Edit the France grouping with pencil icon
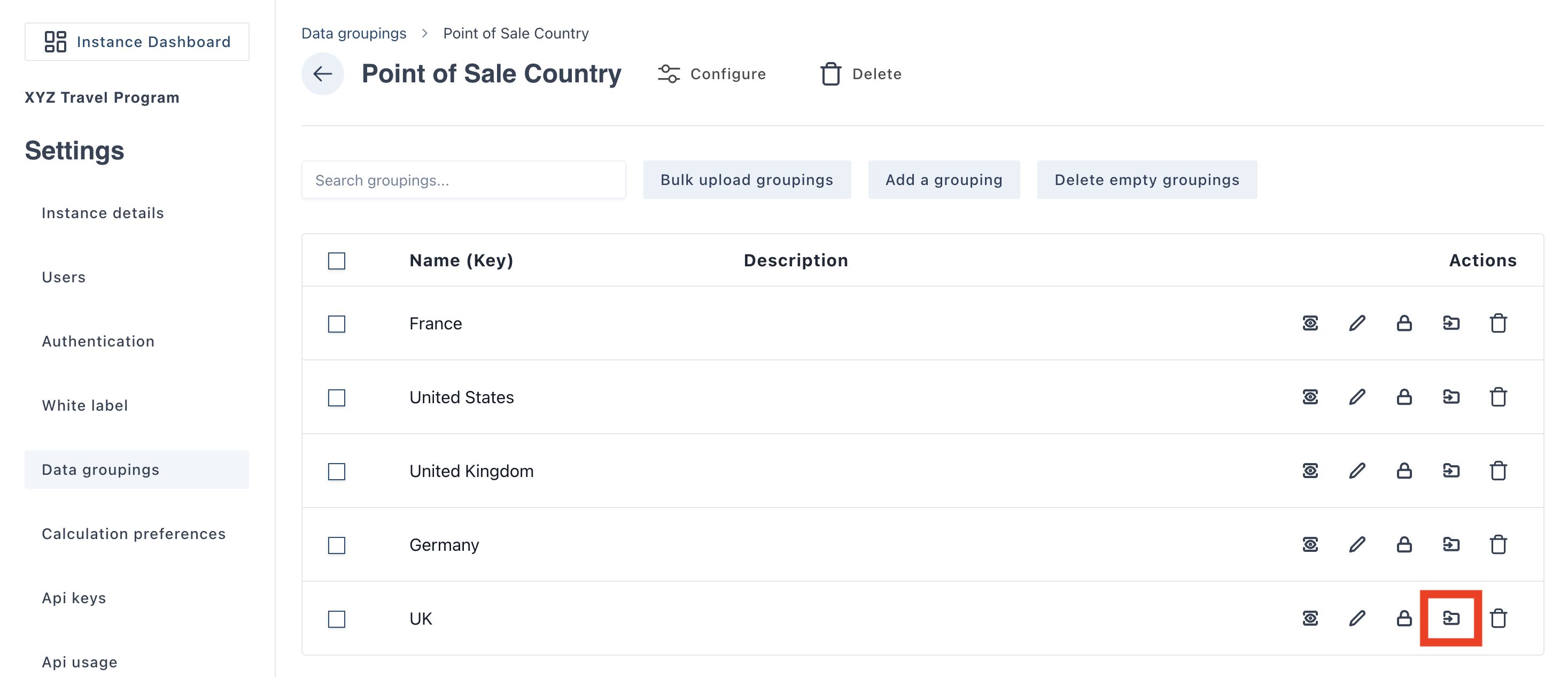Image resolution: width=1568 pixels, height=677 pixels. 1357,324
